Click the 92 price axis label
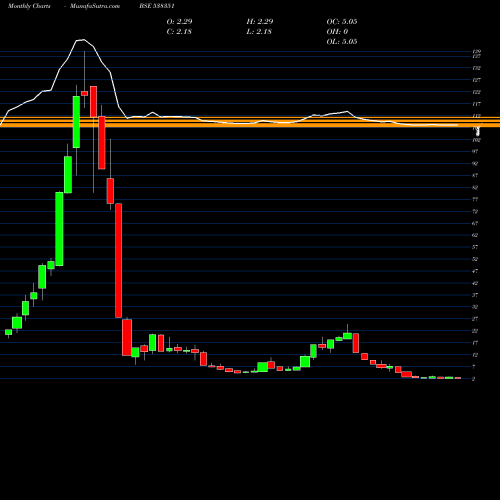Viewport: 500px width, 500px height. (x=475, y=164)
